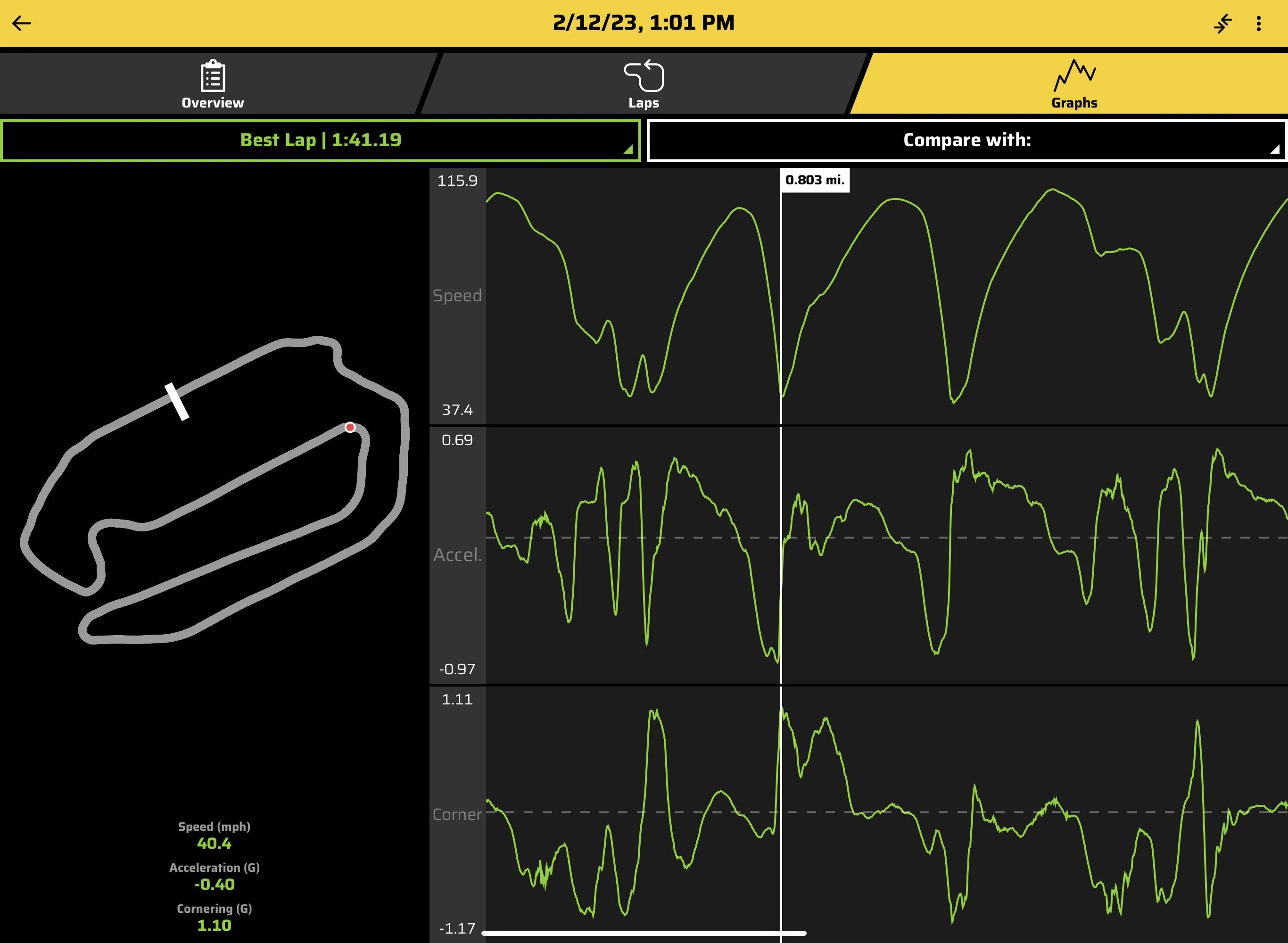Click the 0.803 mi. distance cursor label
Image resolution: width=1288 pixels, height=943 pixels.
(x=815, y=180)
